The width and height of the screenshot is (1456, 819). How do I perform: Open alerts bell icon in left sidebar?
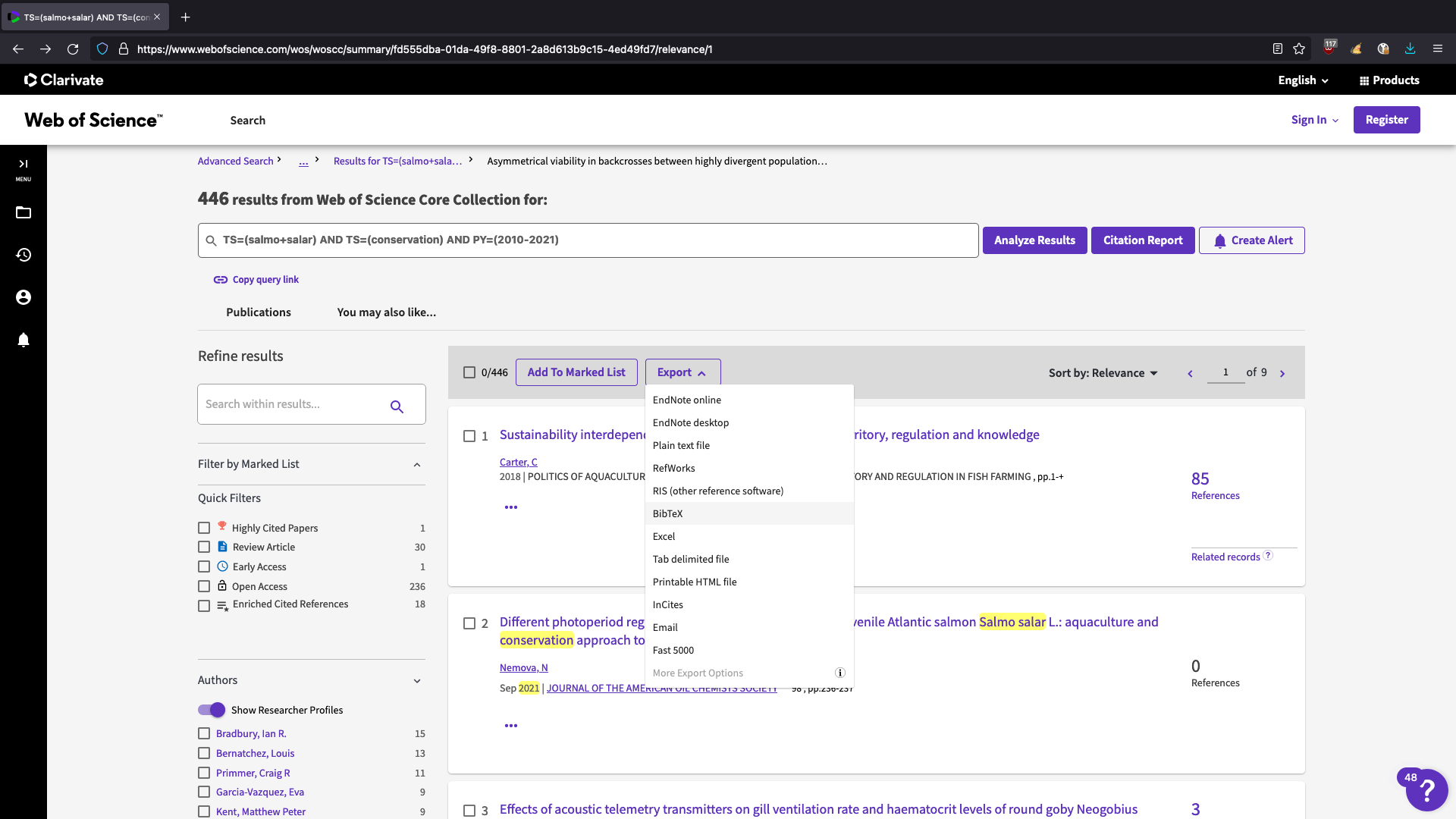(x=24, y=340)
